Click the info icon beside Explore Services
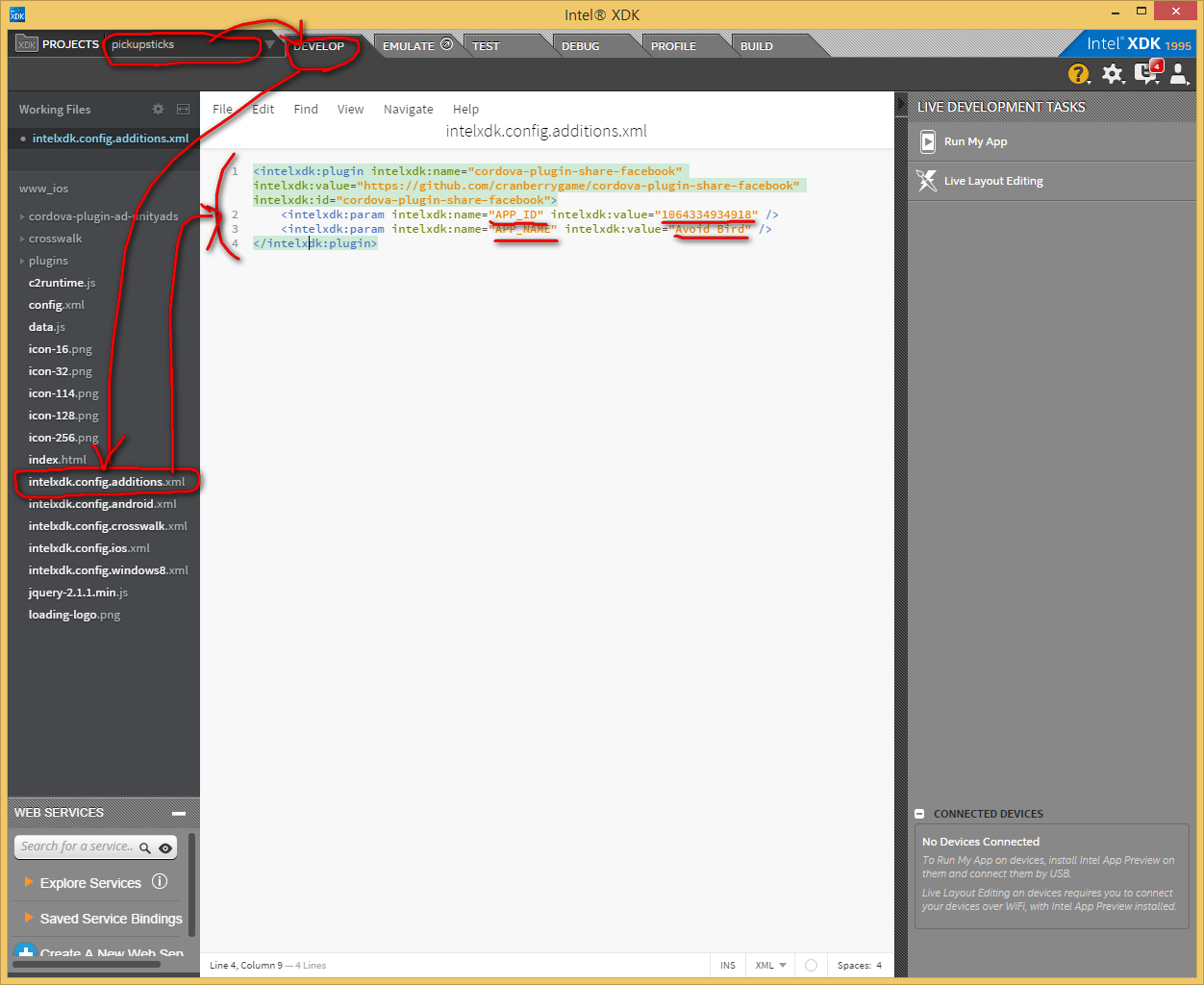 (160, 881)
